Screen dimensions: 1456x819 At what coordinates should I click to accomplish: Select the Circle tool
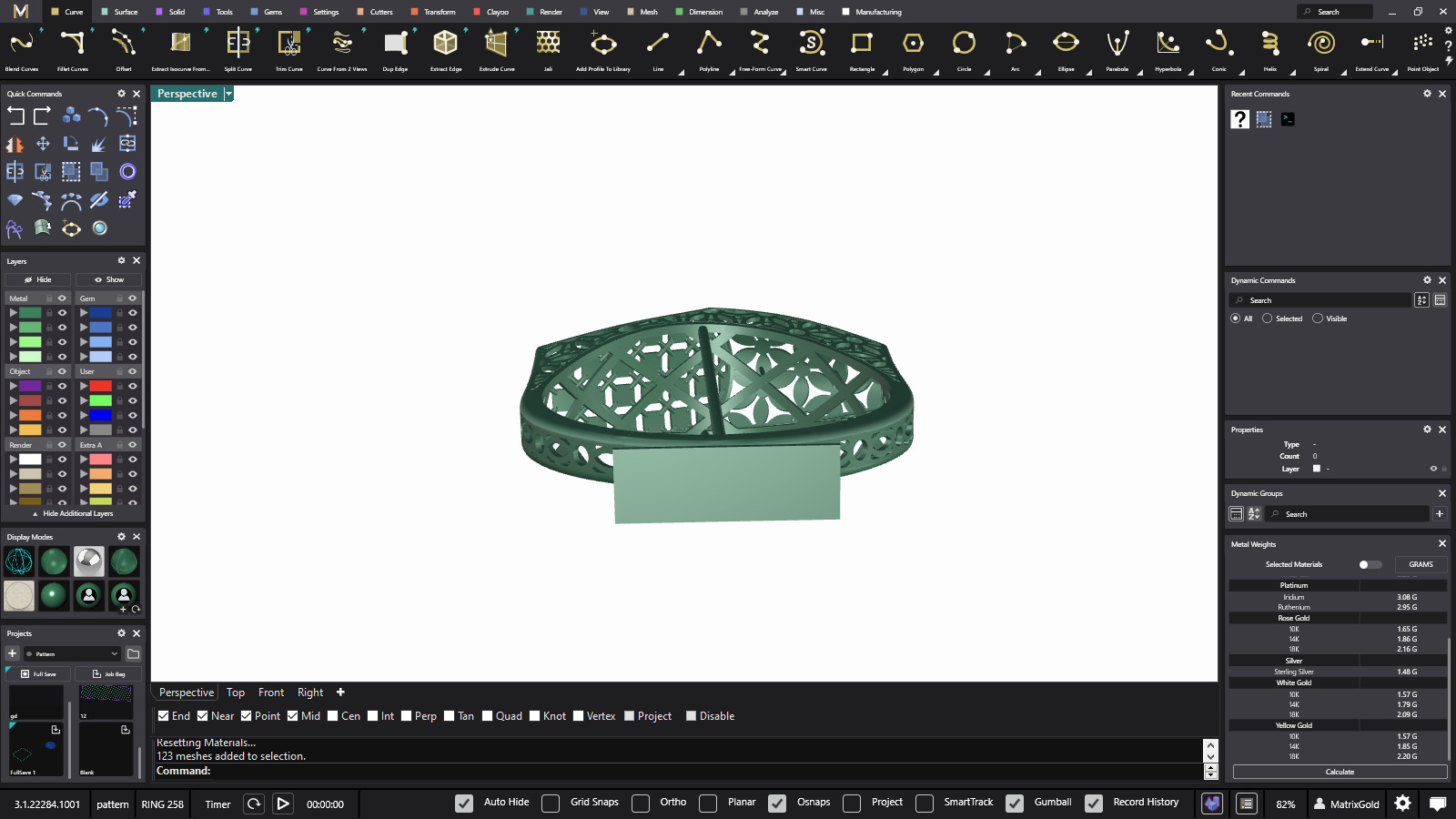pos(964,48)
